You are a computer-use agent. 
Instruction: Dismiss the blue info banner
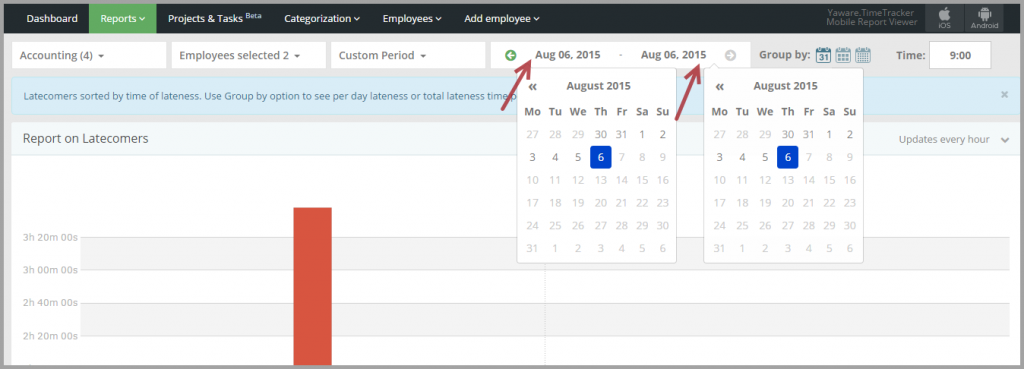click(1004, 95)
